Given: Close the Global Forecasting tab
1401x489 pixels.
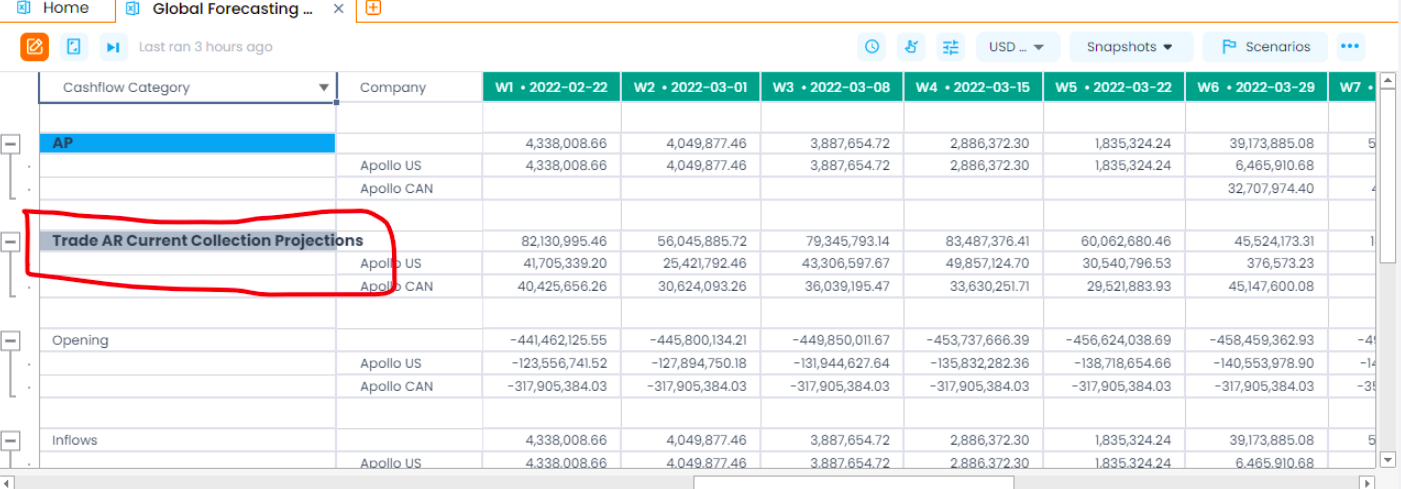Looking at the screenshot, I should 339,9.
